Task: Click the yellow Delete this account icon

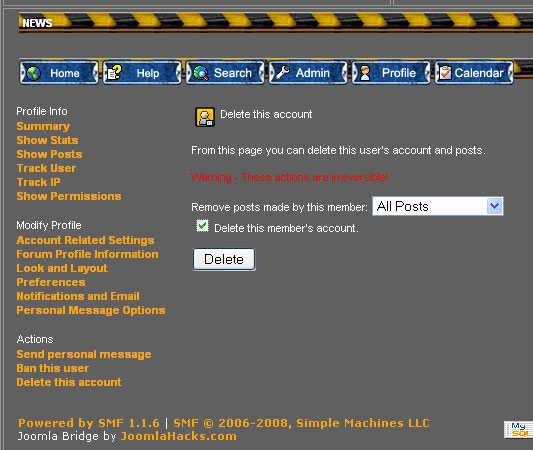Action: click(205, 117)
